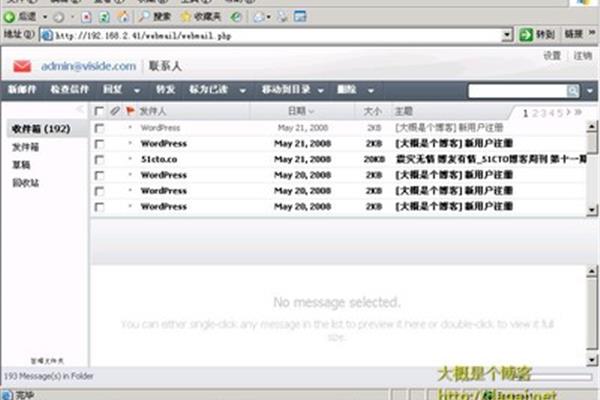
Task: Click the browser Mail envelope icon
Action: (x=259, y=17)
